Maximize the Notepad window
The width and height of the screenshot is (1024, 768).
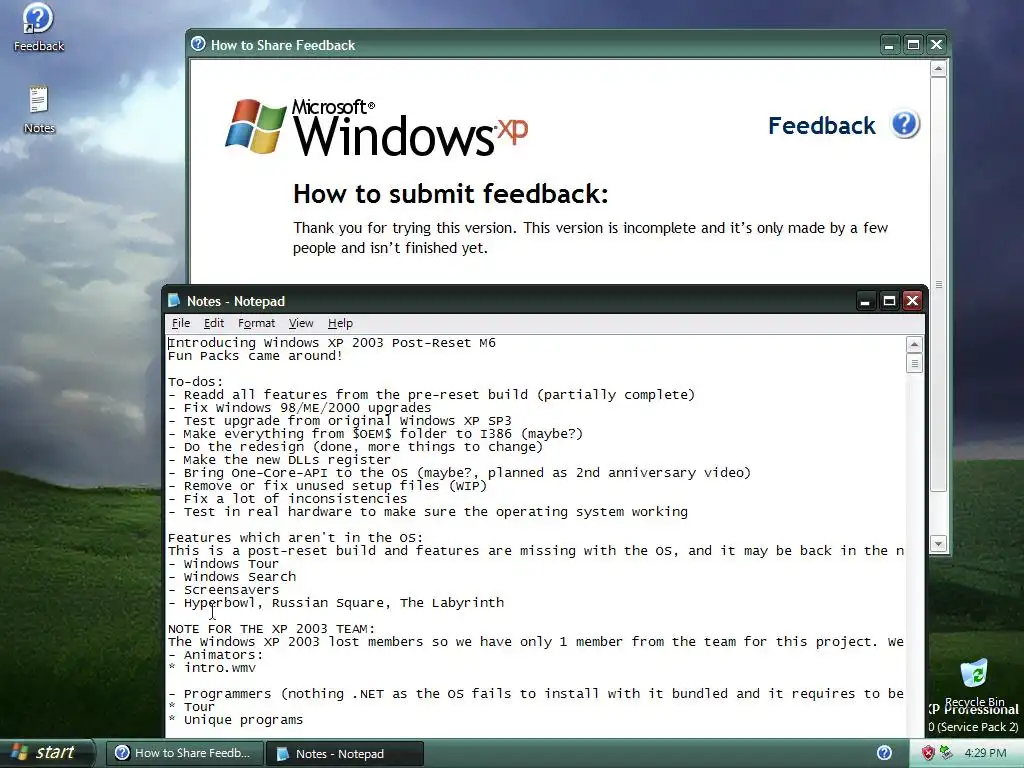(x=889, y=300)
